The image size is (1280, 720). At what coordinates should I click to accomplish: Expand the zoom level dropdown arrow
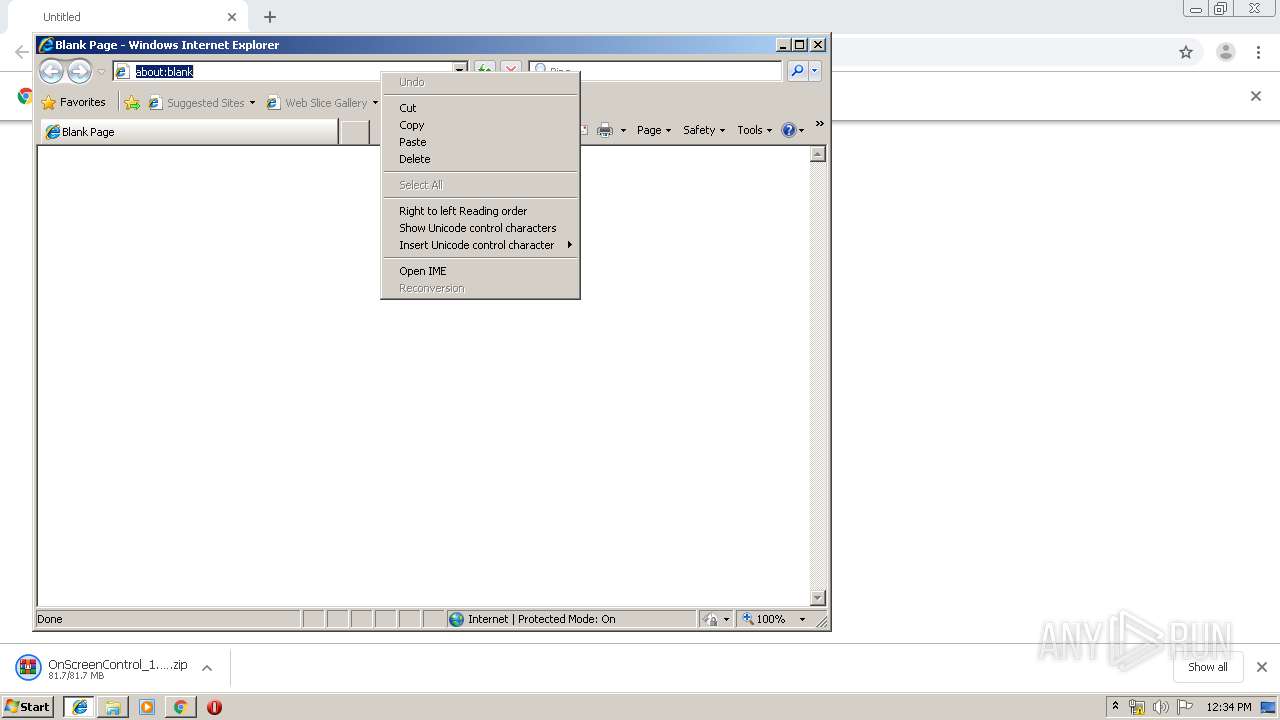[802, 619]
